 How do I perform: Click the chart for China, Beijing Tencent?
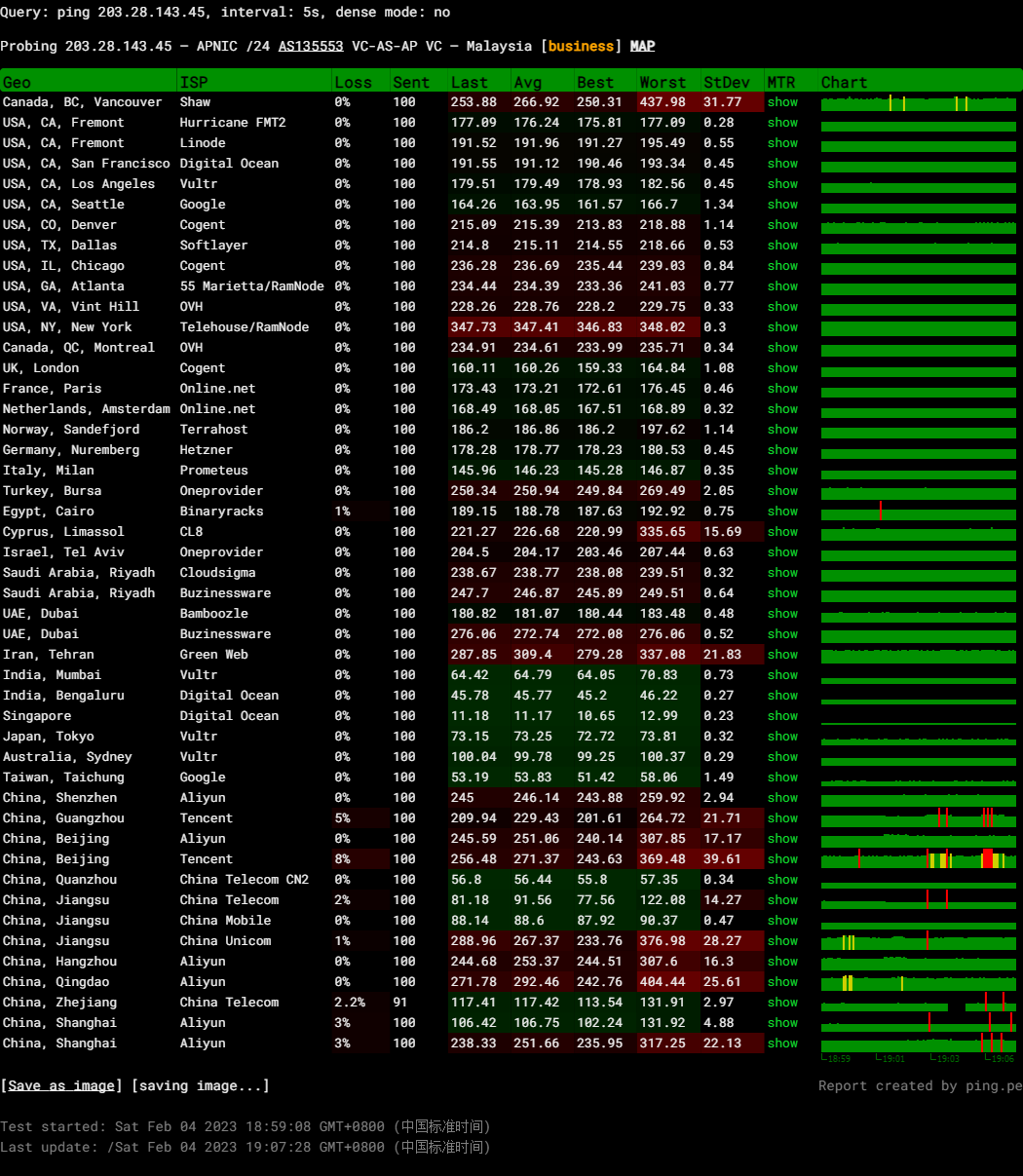click(918, 859)
